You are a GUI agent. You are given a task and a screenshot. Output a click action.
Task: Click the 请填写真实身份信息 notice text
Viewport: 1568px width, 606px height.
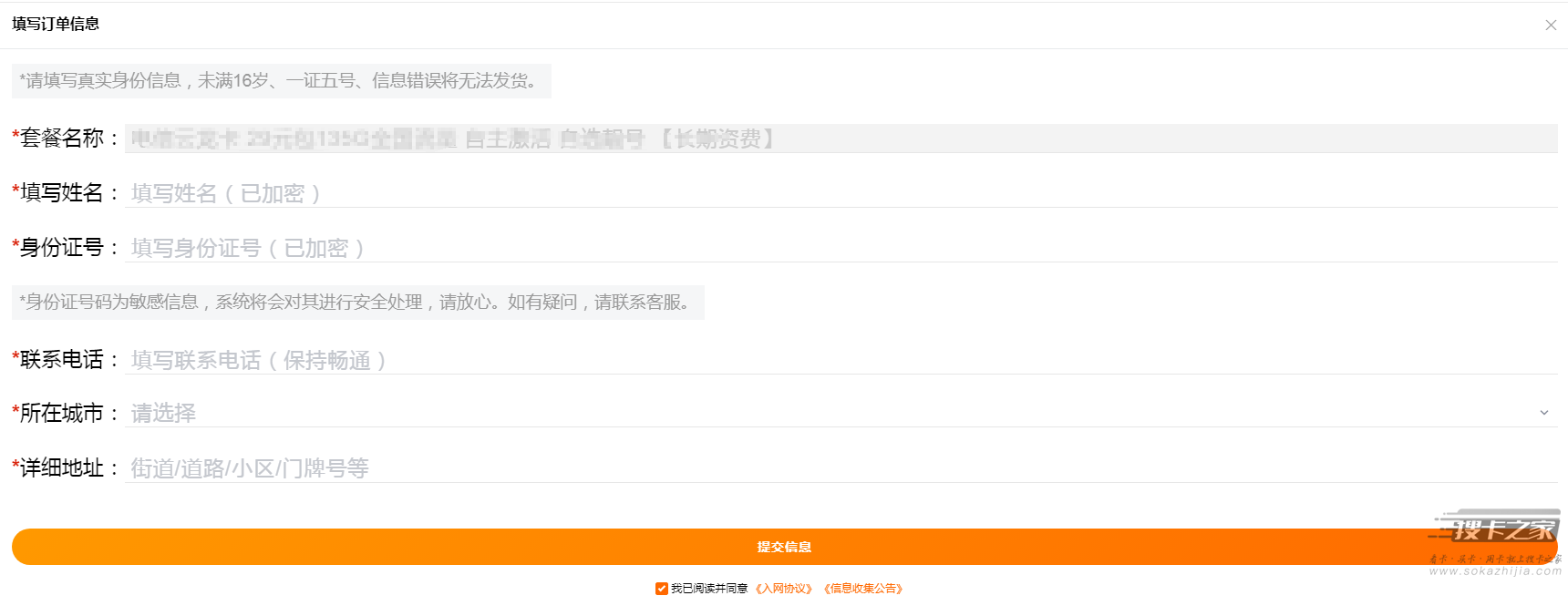[281, 81]
